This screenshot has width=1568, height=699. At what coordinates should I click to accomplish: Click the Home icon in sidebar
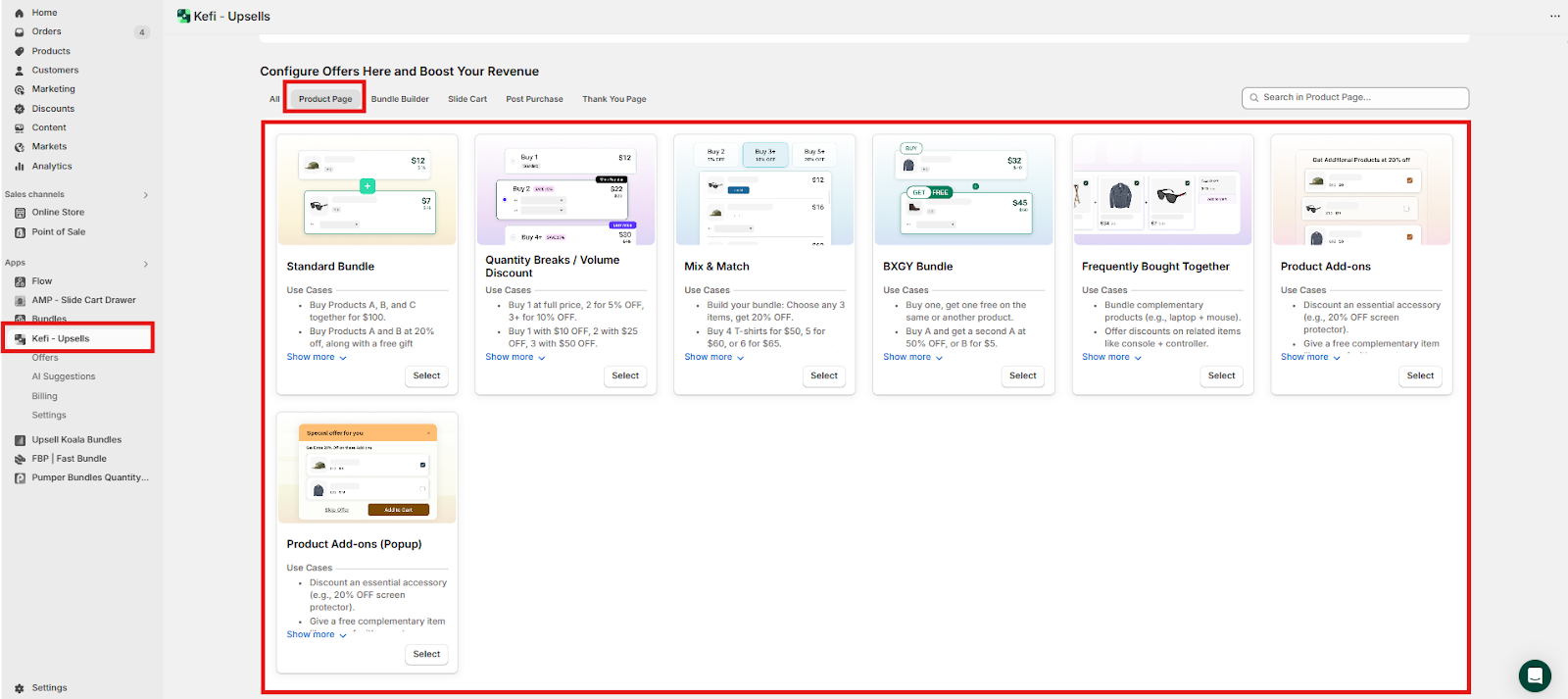20,13
